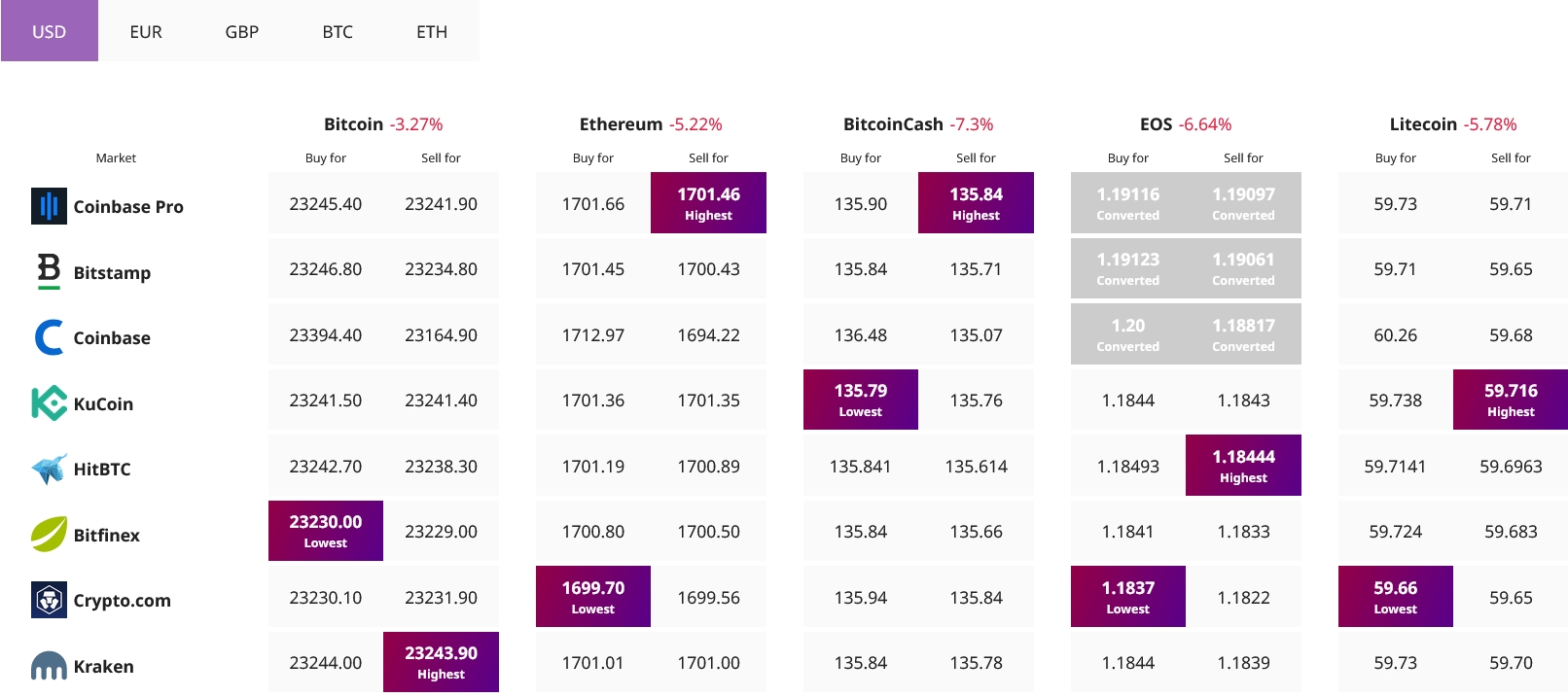Click Kraken highest Bitcoin sell price 23243.90
This screenshot has height=697, width=1568.
click(441, 662)
